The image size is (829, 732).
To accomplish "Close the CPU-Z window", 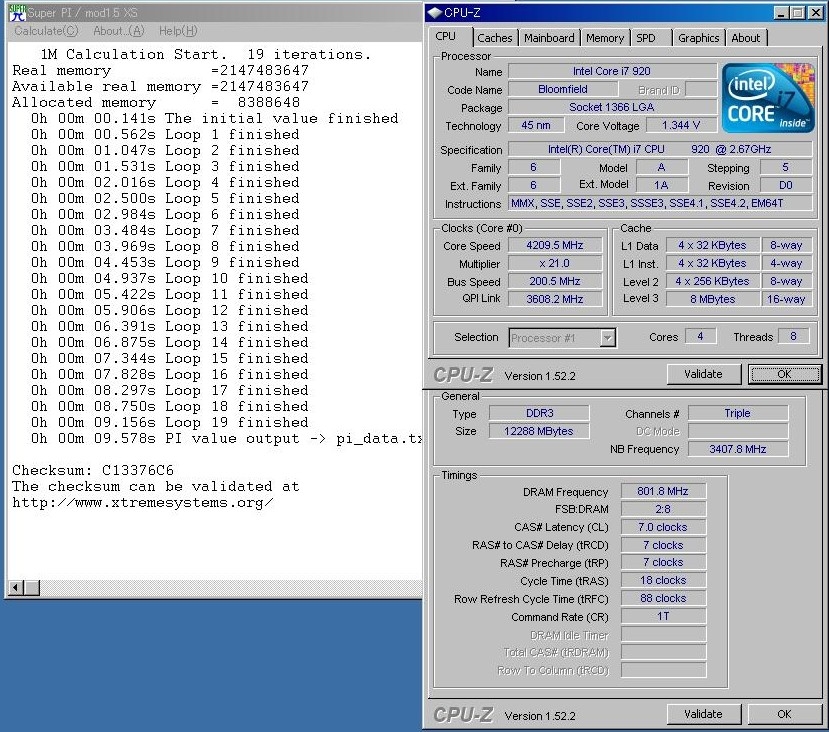I will point(813,13).
